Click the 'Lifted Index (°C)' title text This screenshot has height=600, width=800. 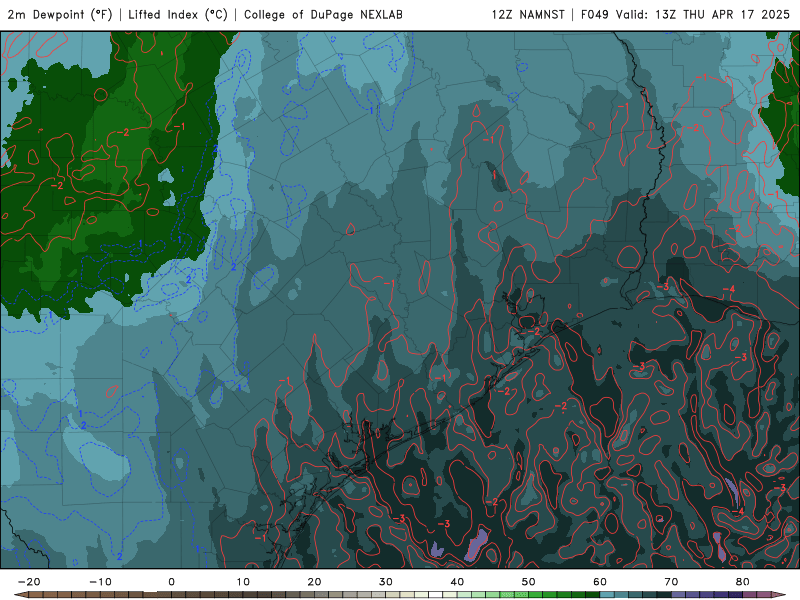click(178, 15)
